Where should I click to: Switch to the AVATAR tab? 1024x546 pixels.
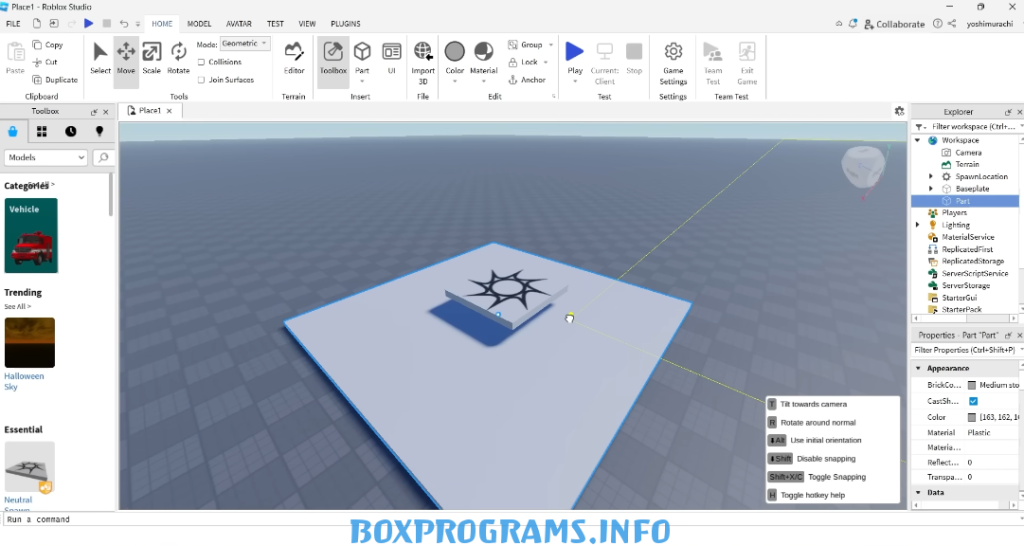click(239, 24)
